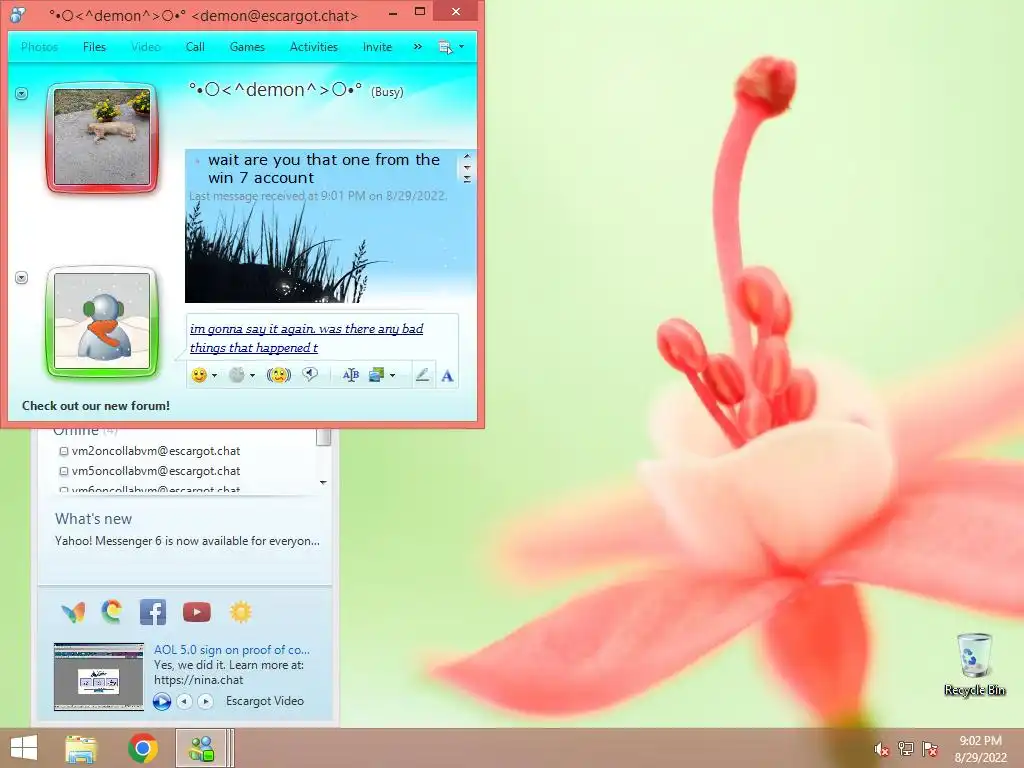The height and width of the screenshot is (768, 1024).
Task: Open the winks gray face icon
Action: point(236,375)
